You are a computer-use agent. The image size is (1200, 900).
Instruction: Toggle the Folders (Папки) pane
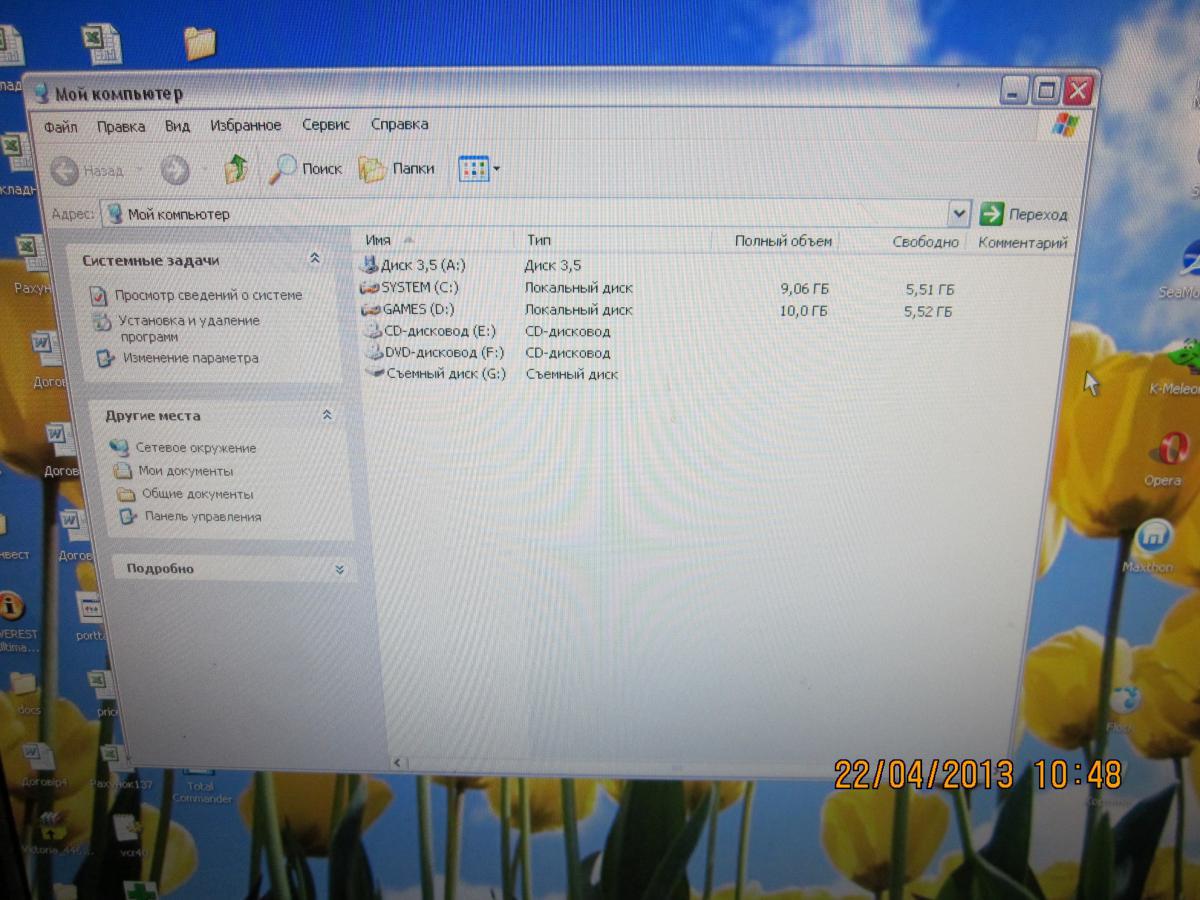coord(397,169)
